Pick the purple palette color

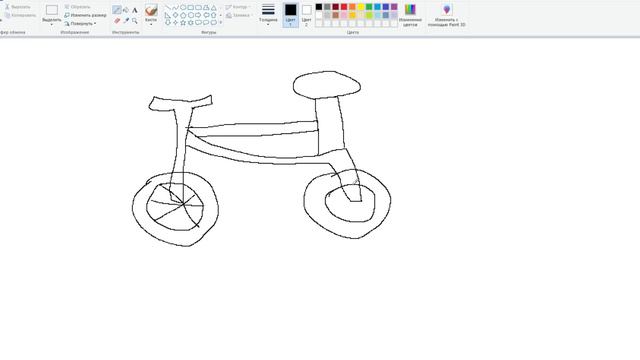[x=394, y=7]
